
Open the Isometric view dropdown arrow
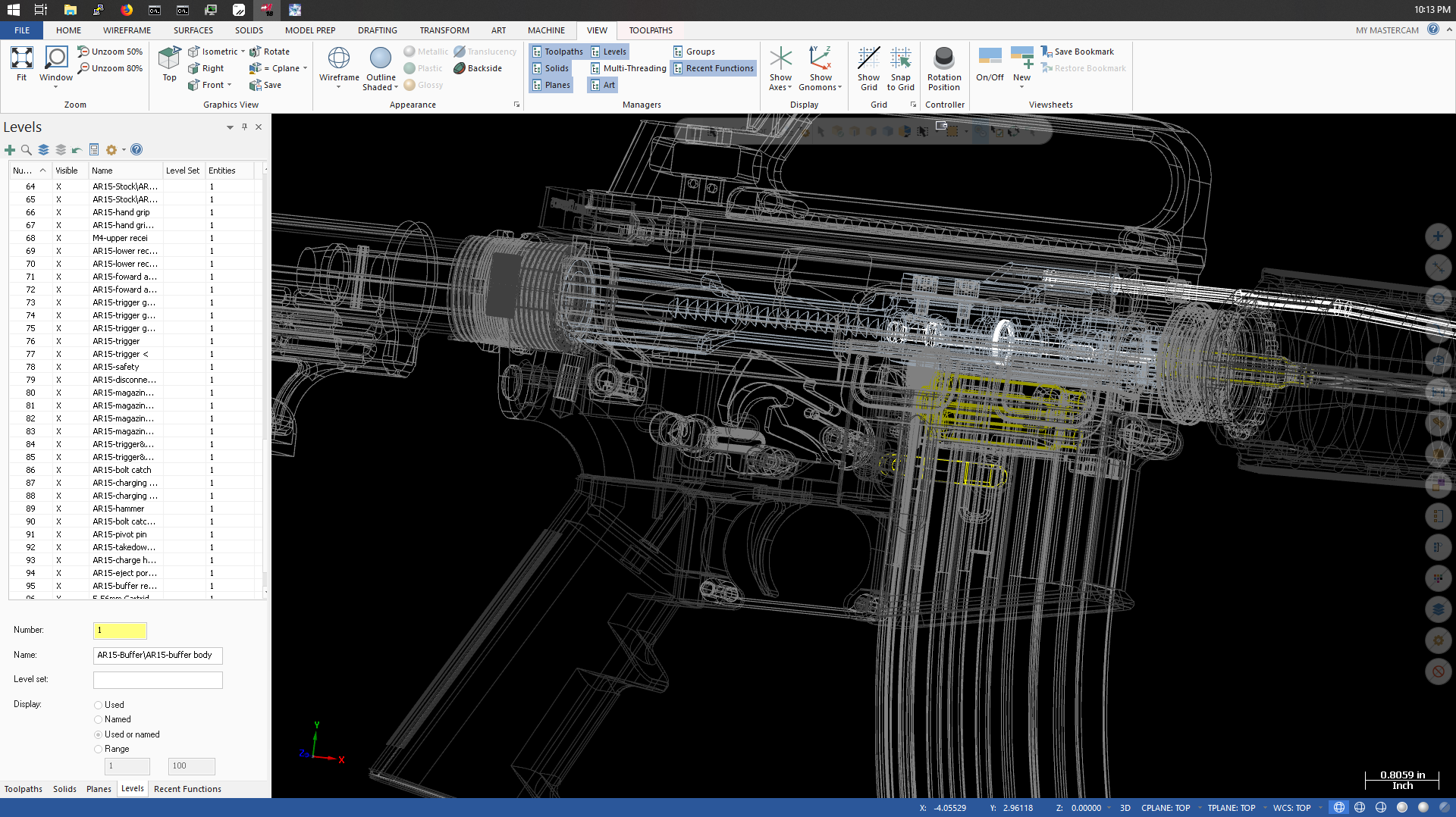(x=243, y=52)
